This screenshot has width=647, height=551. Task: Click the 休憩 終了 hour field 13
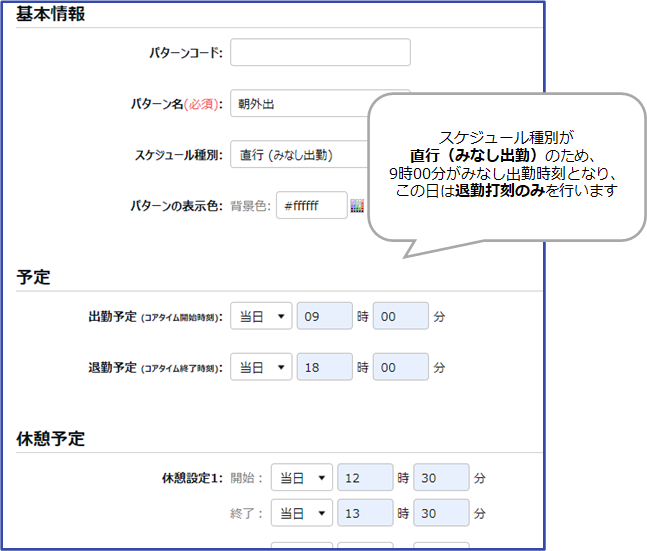(365, 513)
